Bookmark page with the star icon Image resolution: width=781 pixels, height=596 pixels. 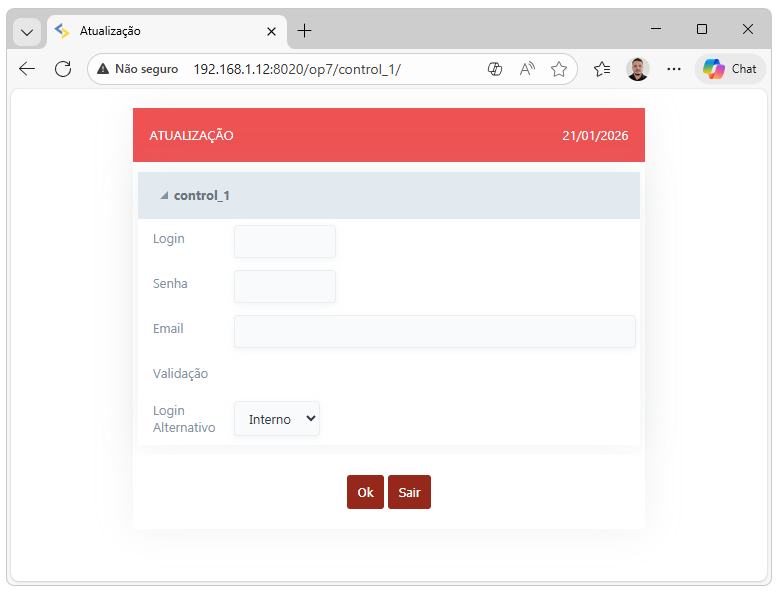[559, 69]
